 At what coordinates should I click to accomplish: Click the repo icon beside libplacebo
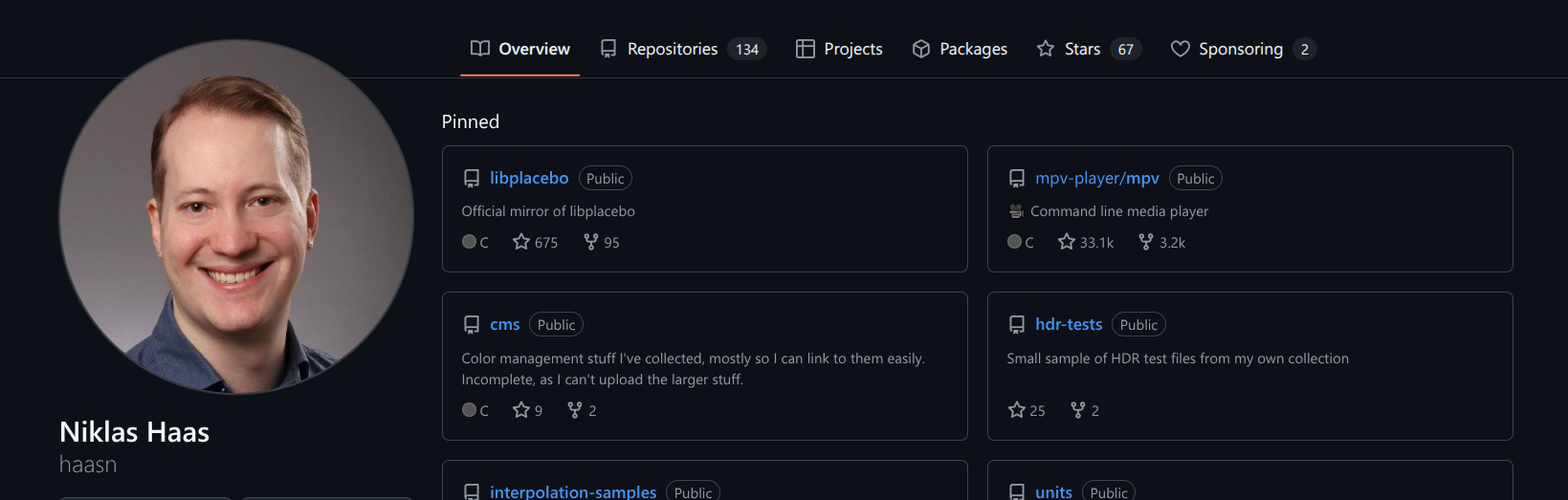tap(472, 179)
